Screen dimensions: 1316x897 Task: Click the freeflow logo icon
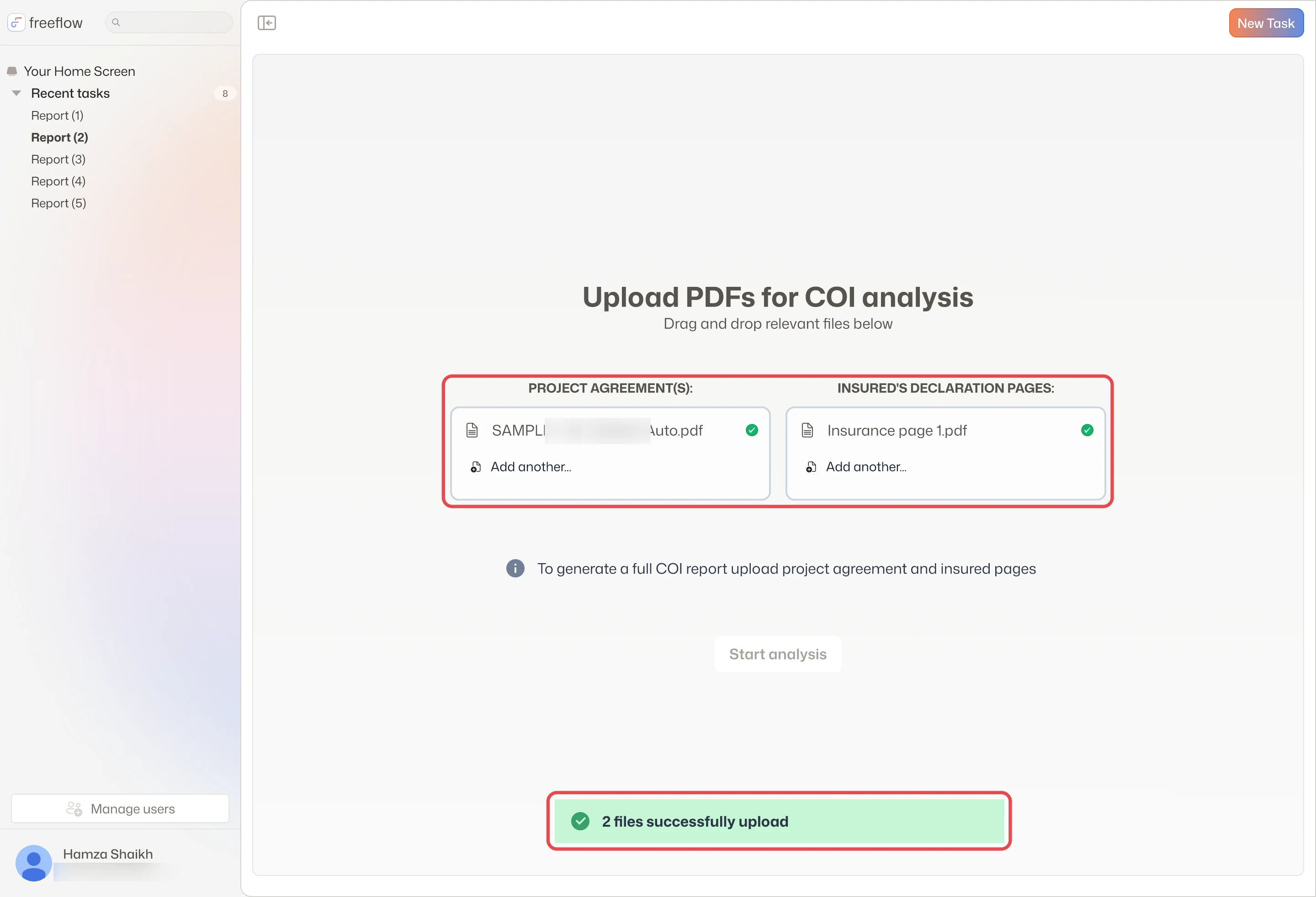point(16,23)
